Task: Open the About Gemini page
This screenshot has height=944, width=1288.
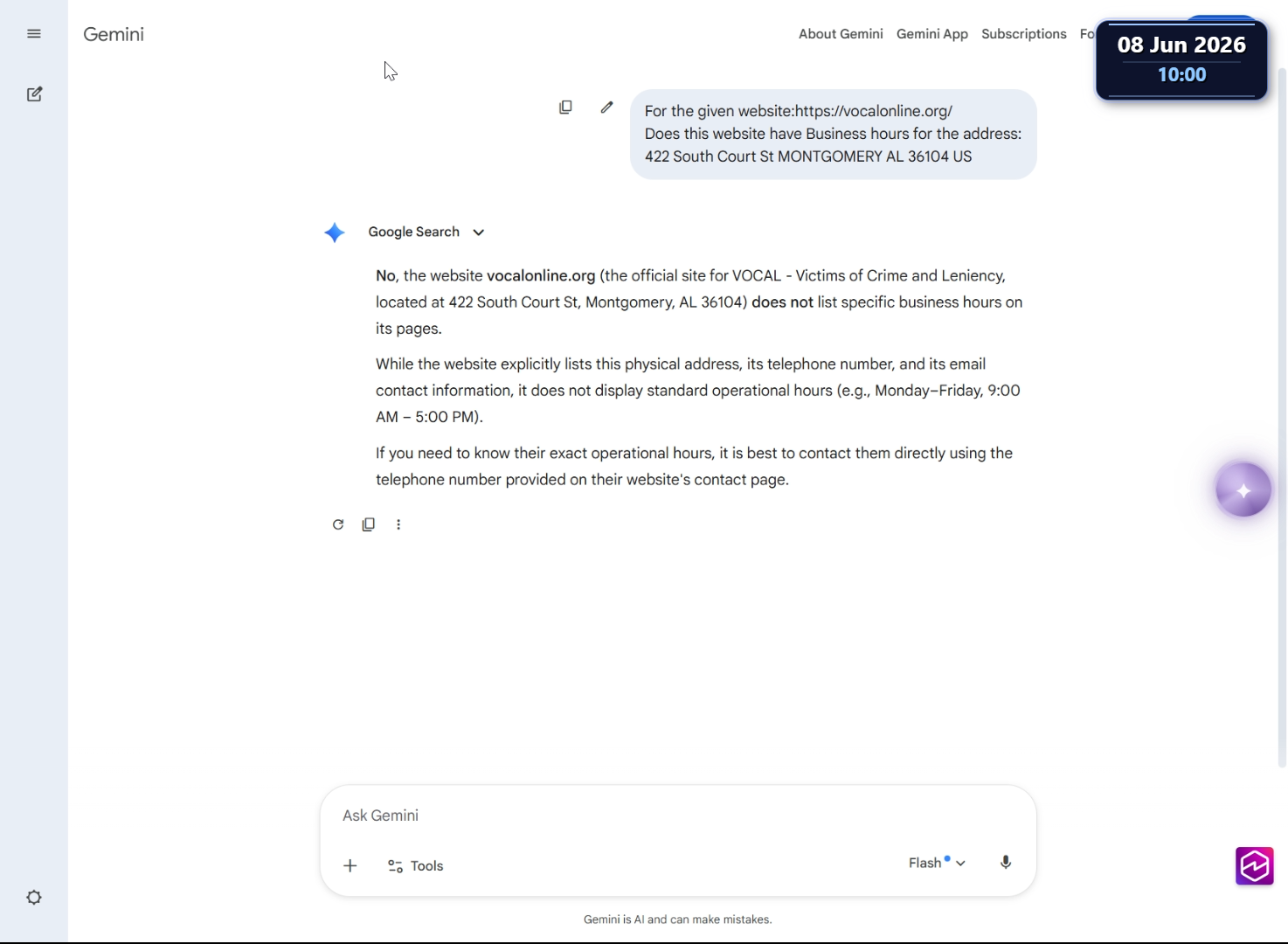Action: click(841, 34)
